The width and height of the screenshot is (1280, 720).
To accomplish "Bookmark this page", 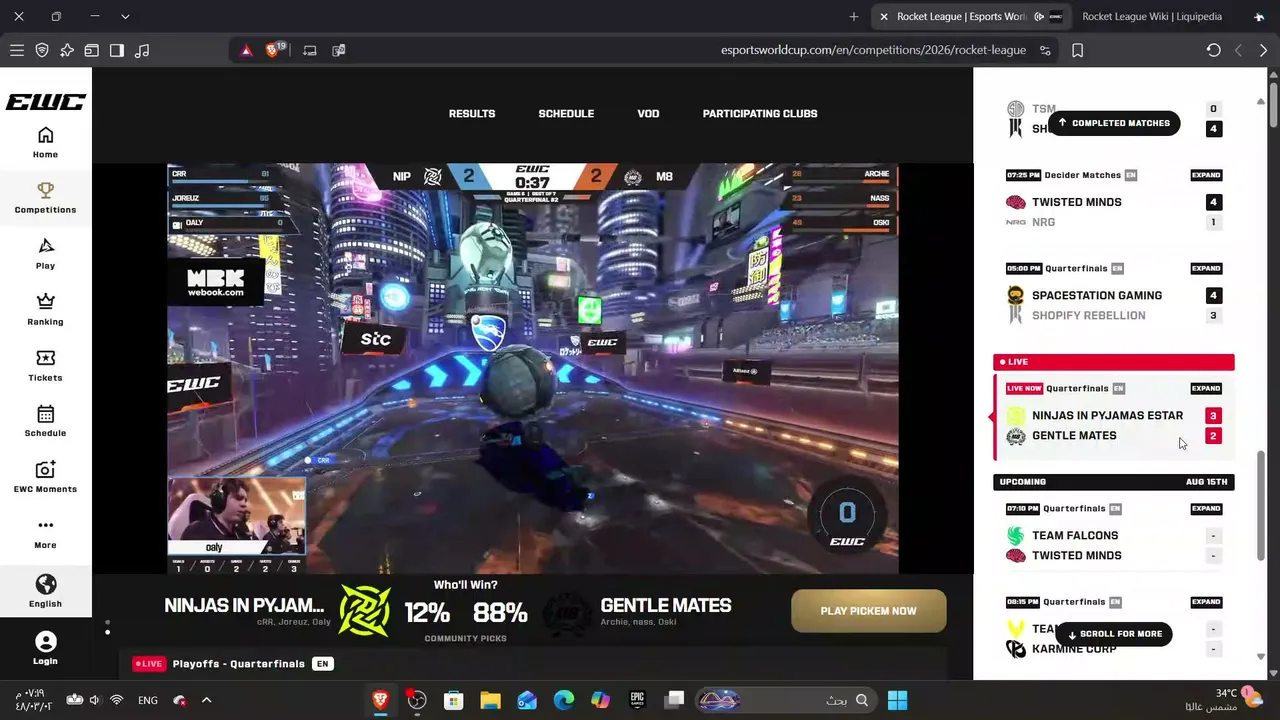I will coord(1077,50).
